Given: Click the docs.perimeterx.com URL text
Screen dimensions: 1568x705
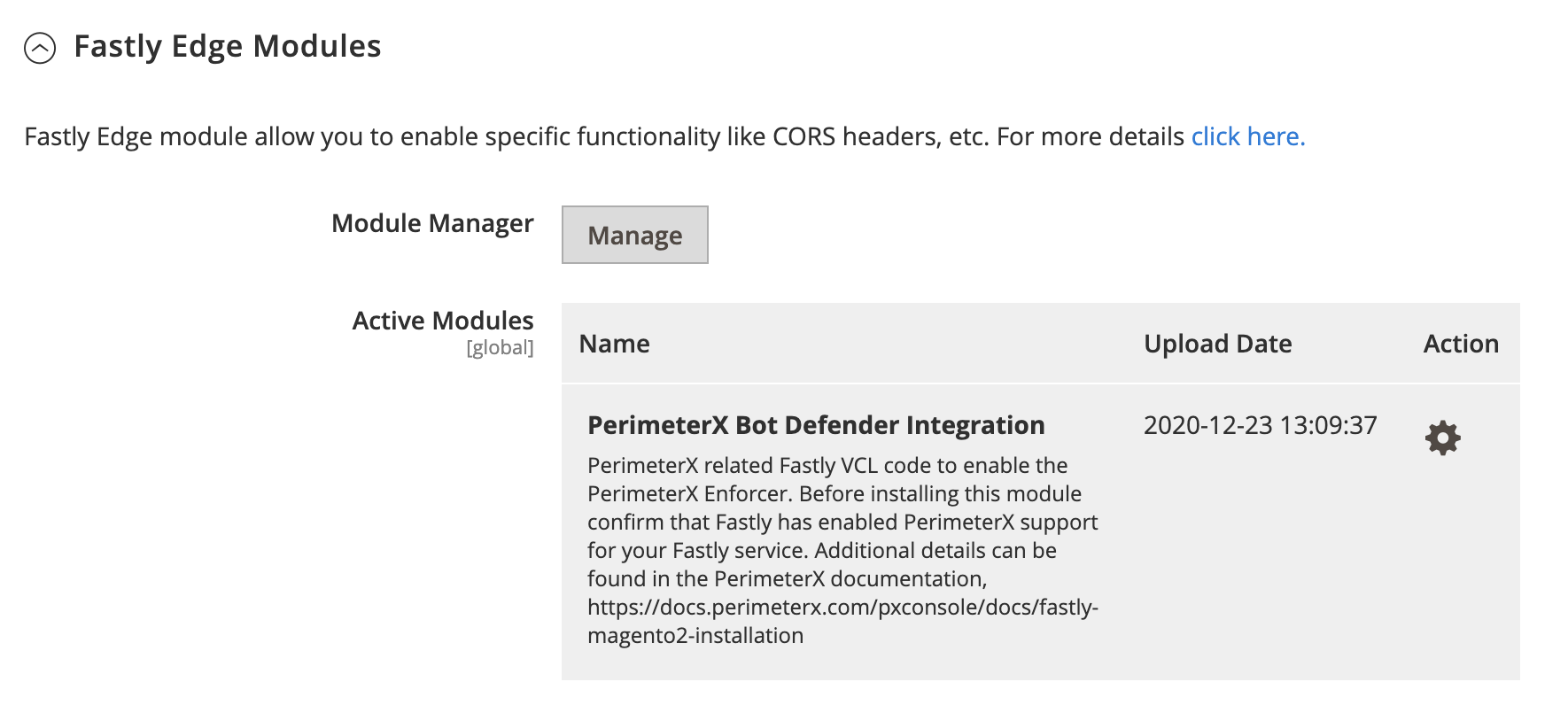Looking at the screenshot, I should pyautogui.click(x=842, y=621).
